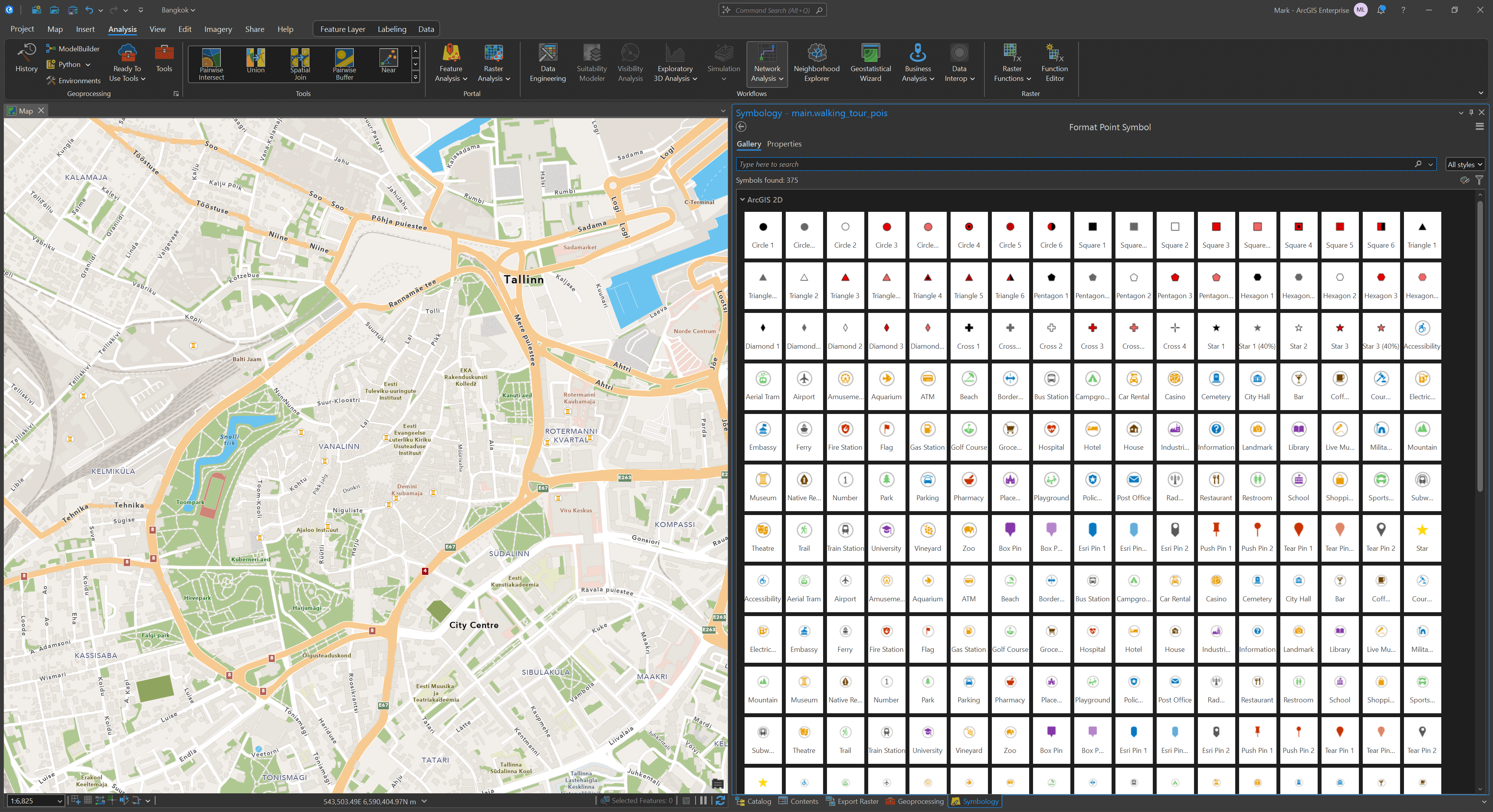Start the Geostatistical Wizard
The height and width of the screenshot is (812, 1493).
pyautogui.click(x=871, y=63)
